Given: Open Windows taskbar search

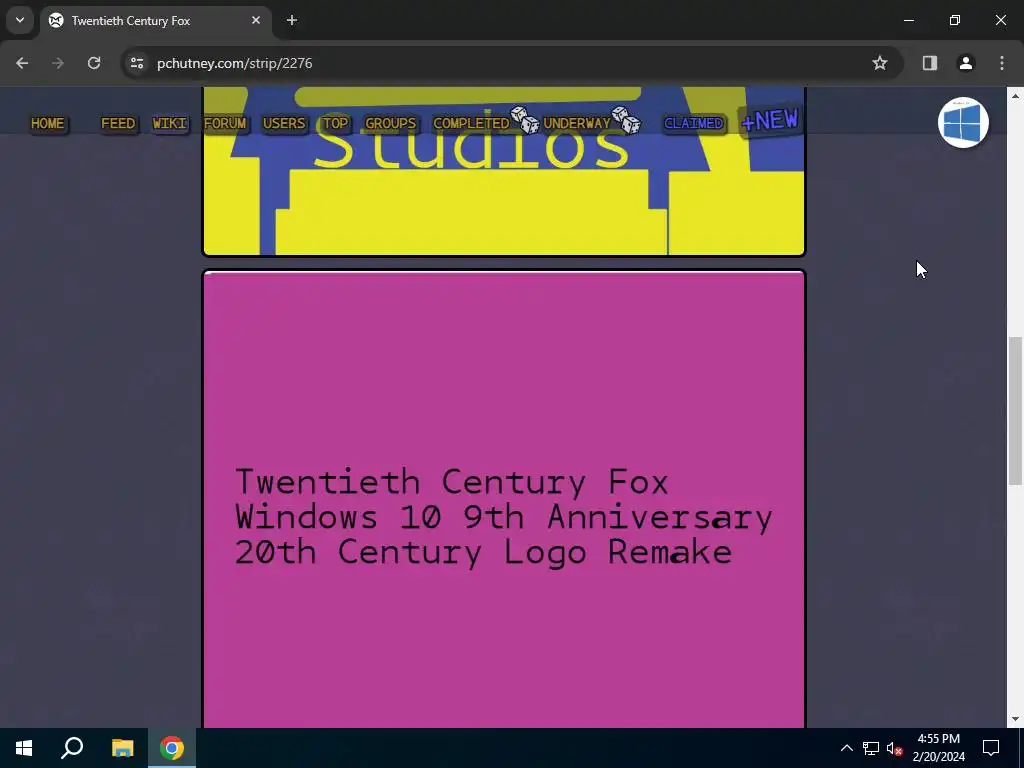Looking at the screenshot, I should 72,748.
